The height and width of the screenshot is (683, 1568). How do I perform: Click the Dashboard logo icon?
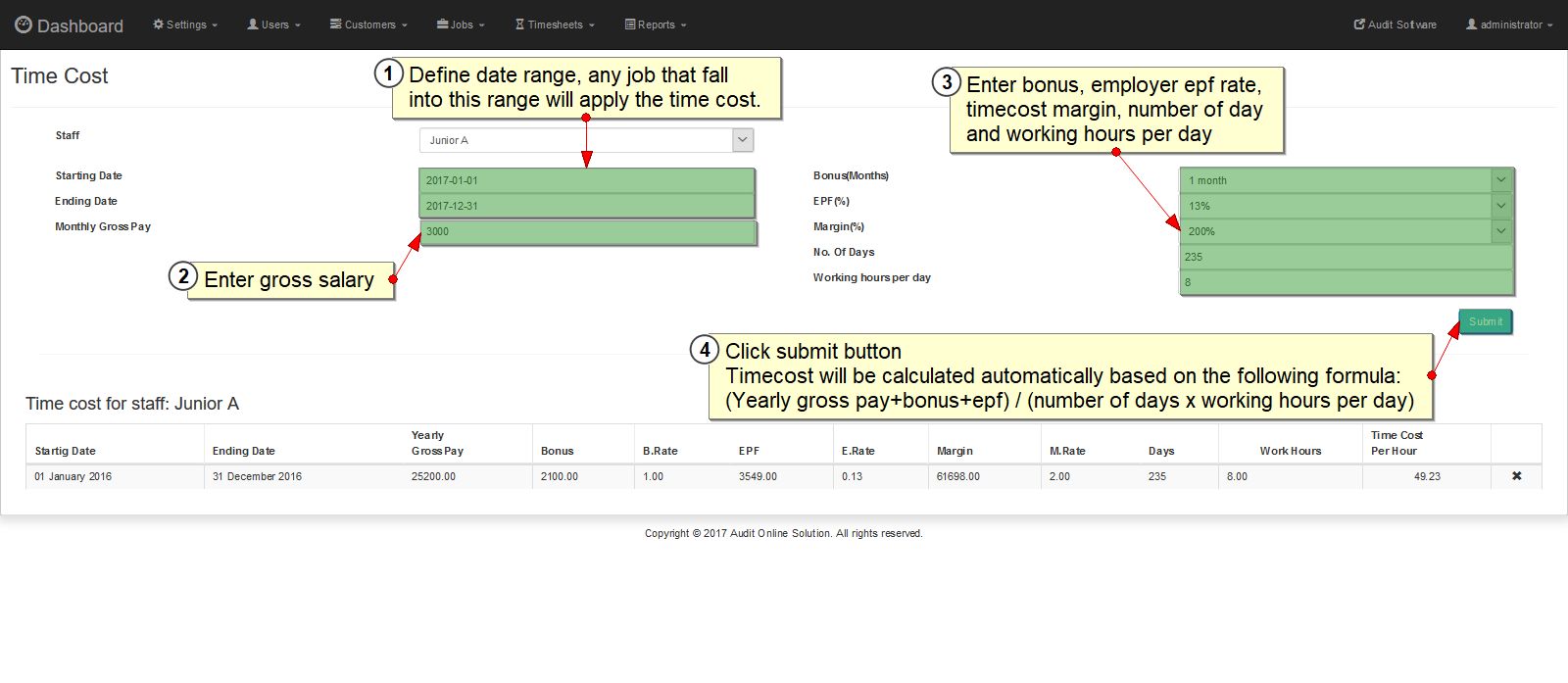click(24, 25)
